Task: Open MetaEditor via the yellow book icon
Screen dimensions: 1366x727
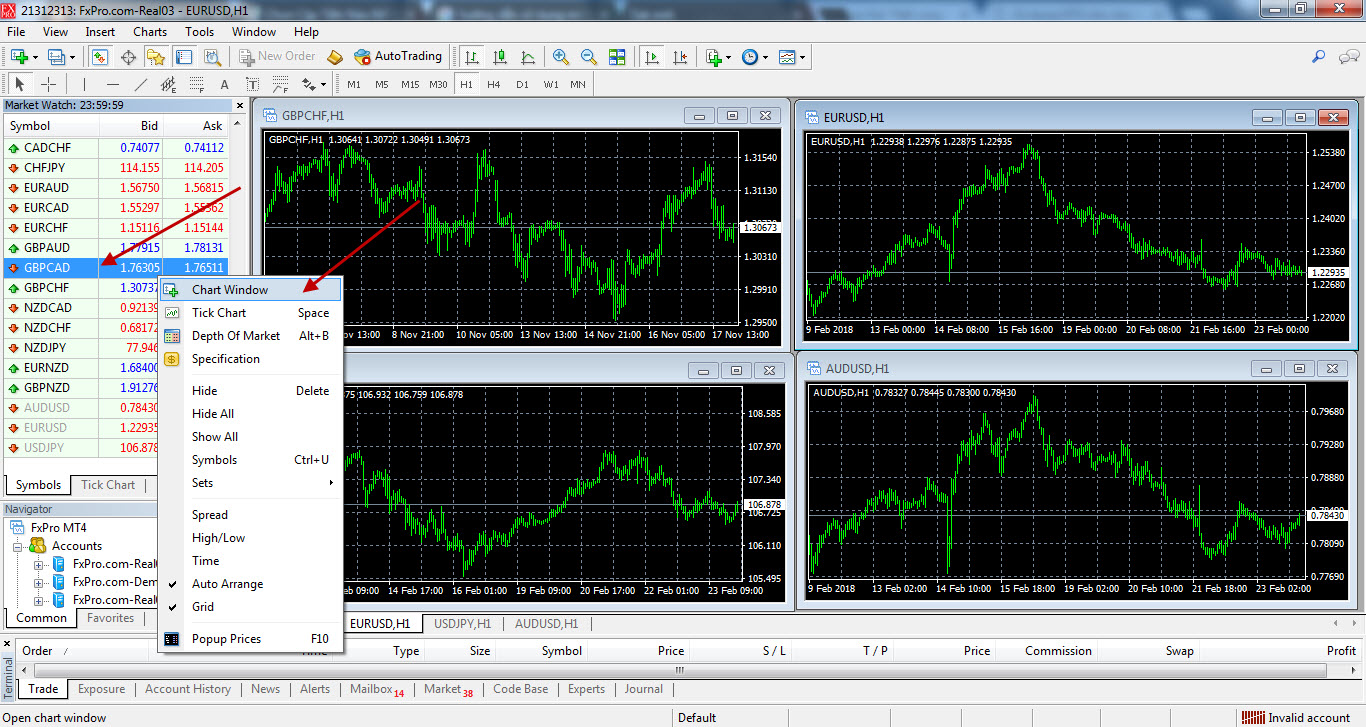Action: 335,57
